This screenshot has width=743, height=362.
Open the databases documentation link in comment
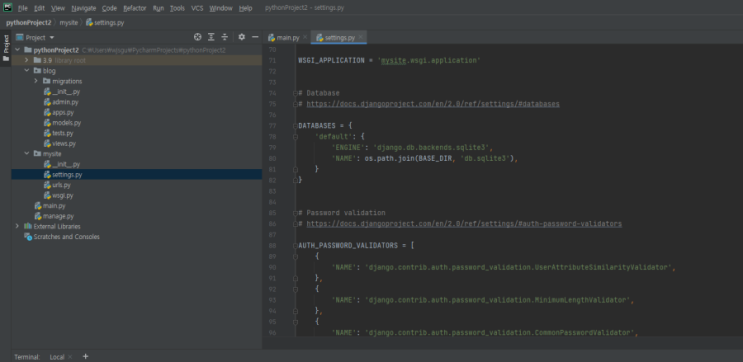pos(433,104)
